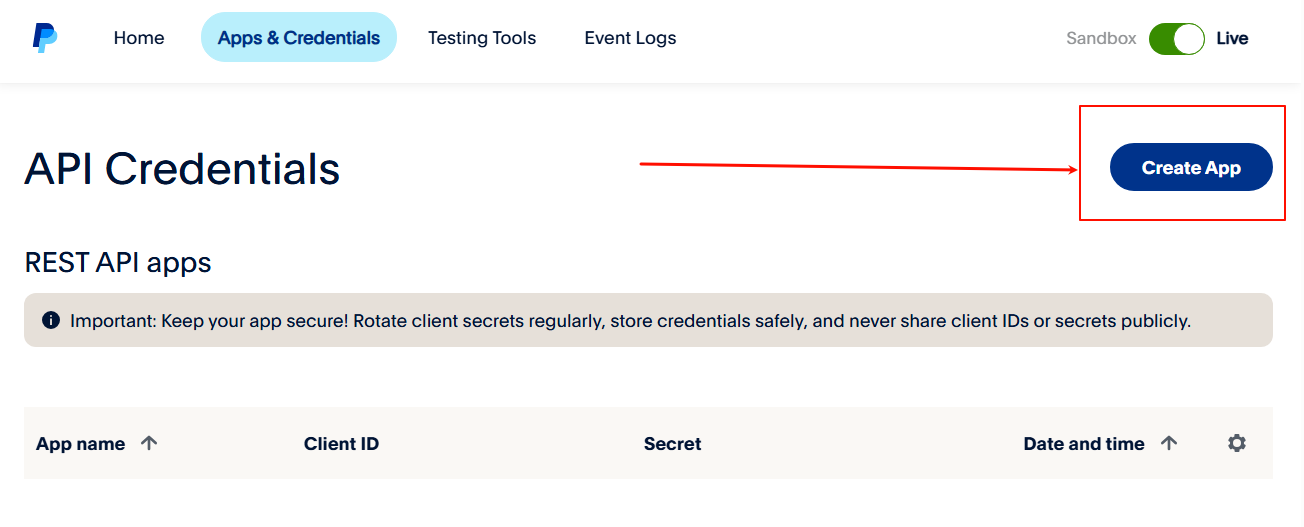Select the Sandbox environment label
1304x527 pixels.
pos(1101,39)
